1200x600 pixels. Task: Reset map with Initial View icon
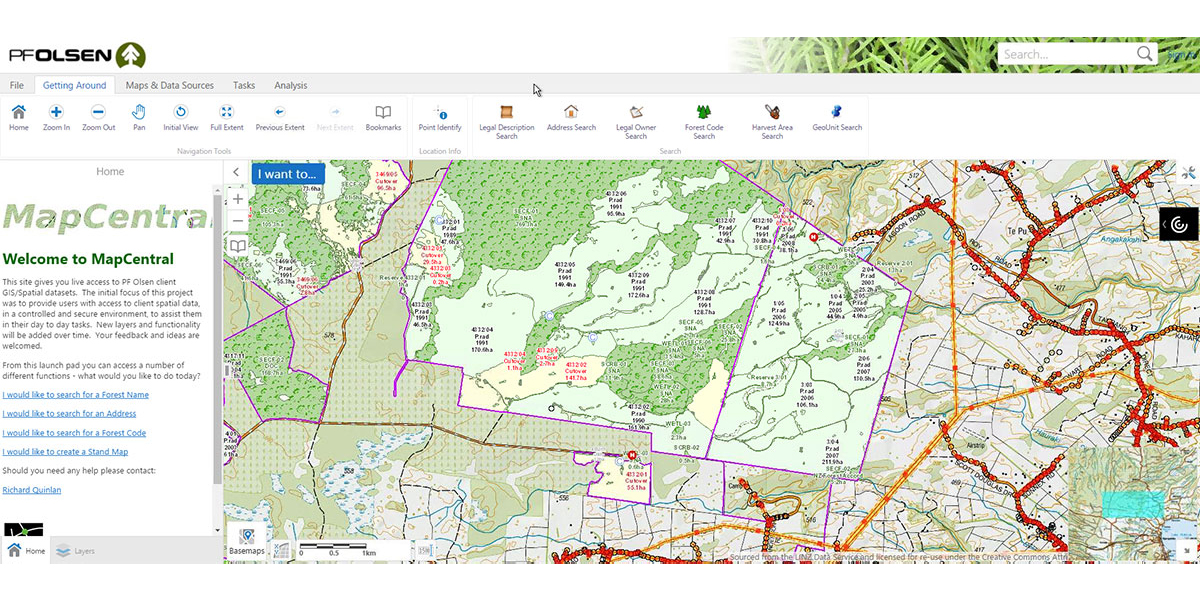coord(181,115)
